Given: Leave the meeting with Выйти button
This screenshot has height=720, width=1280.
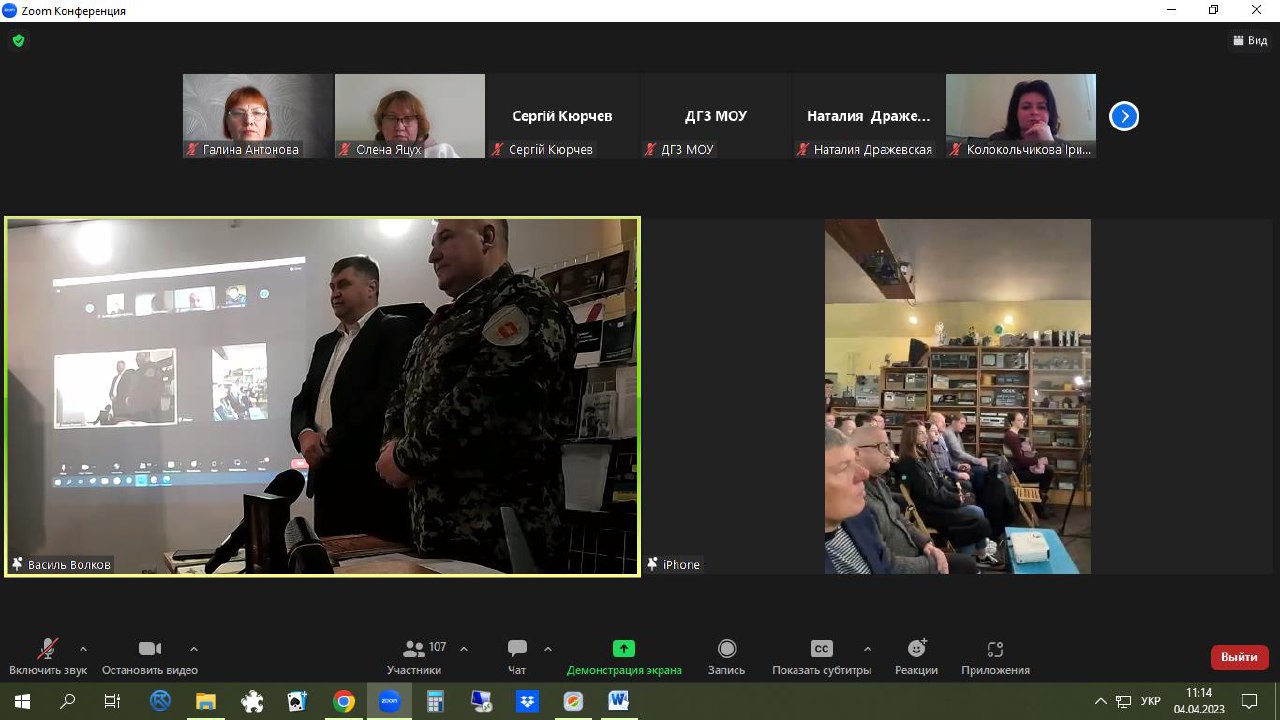Looking at the screenshot, I should (x=1240, y=657).
